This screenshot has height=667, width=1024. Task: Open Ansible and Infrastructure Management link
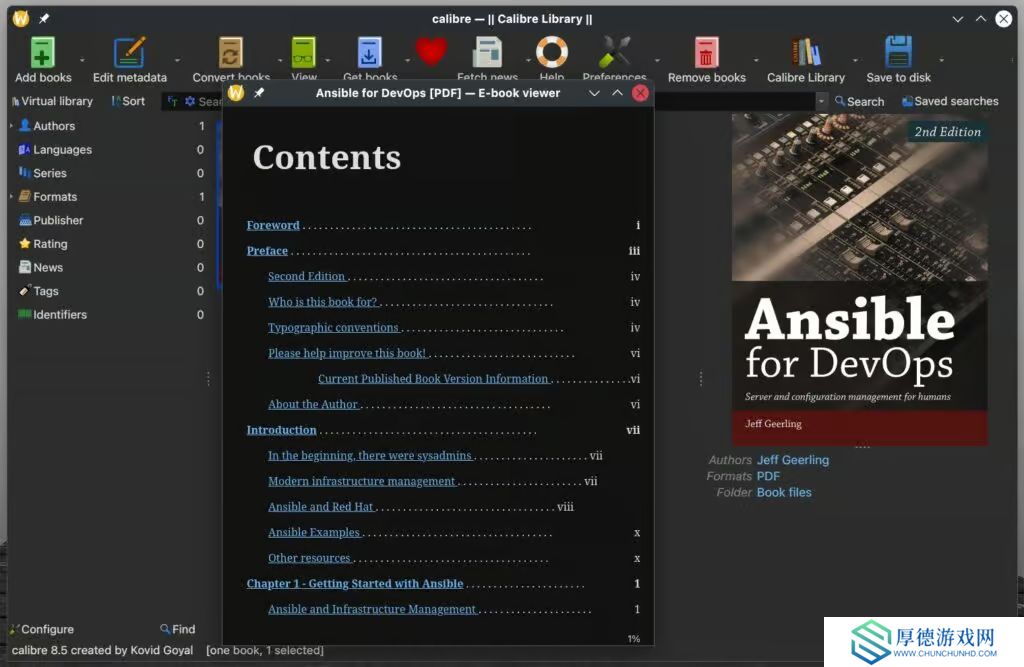(x=372, y=610)
